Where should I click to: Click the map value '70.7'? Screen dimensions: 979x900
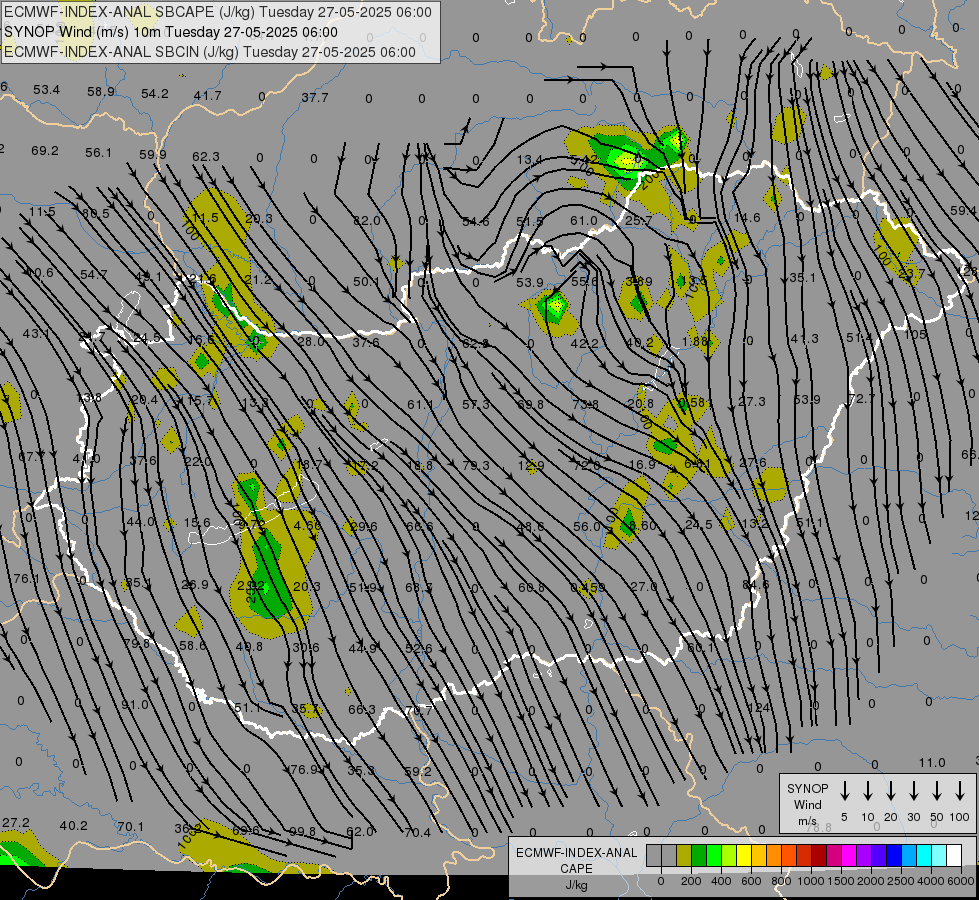pos(418,710)
